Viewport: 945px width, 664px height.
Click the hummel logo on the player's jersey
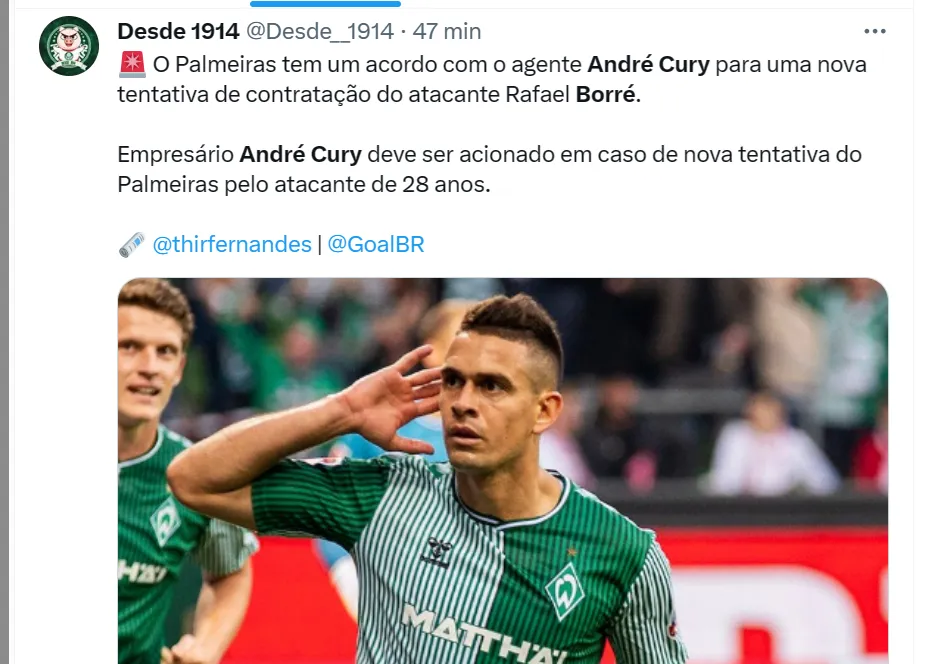436,551
